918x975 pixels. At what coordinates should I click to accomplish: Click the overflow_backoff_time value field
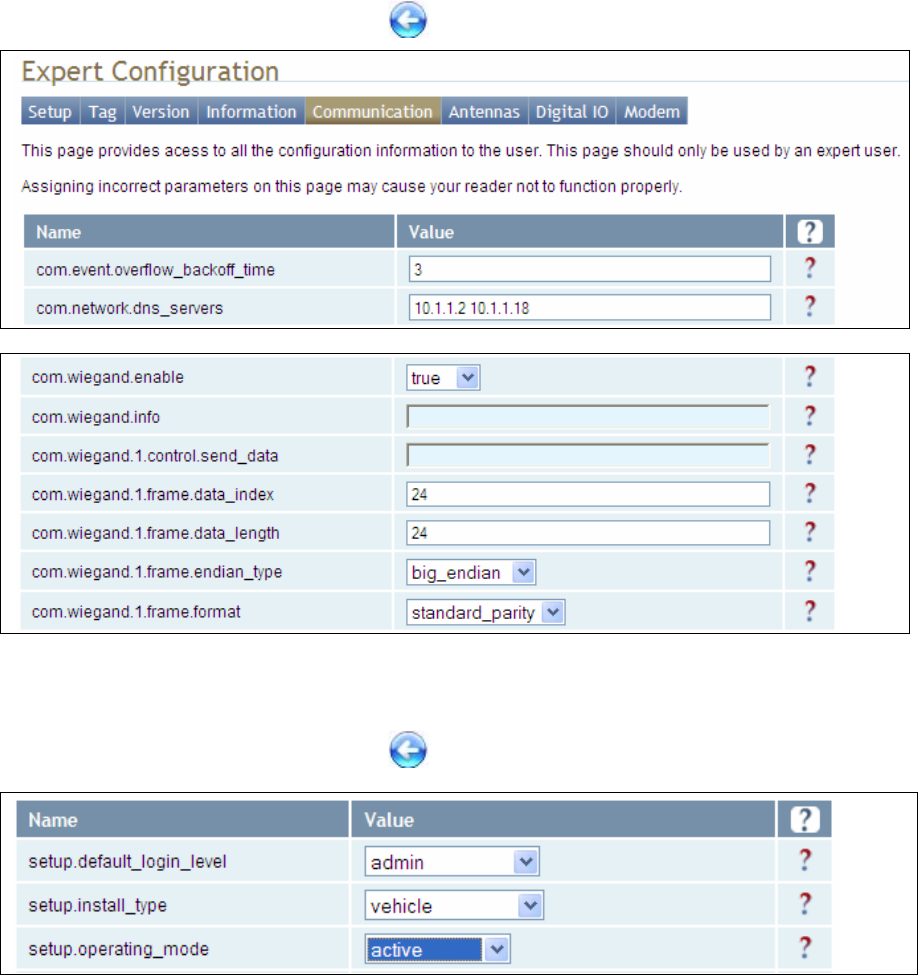pyautogui.click(x=590, y=269)
